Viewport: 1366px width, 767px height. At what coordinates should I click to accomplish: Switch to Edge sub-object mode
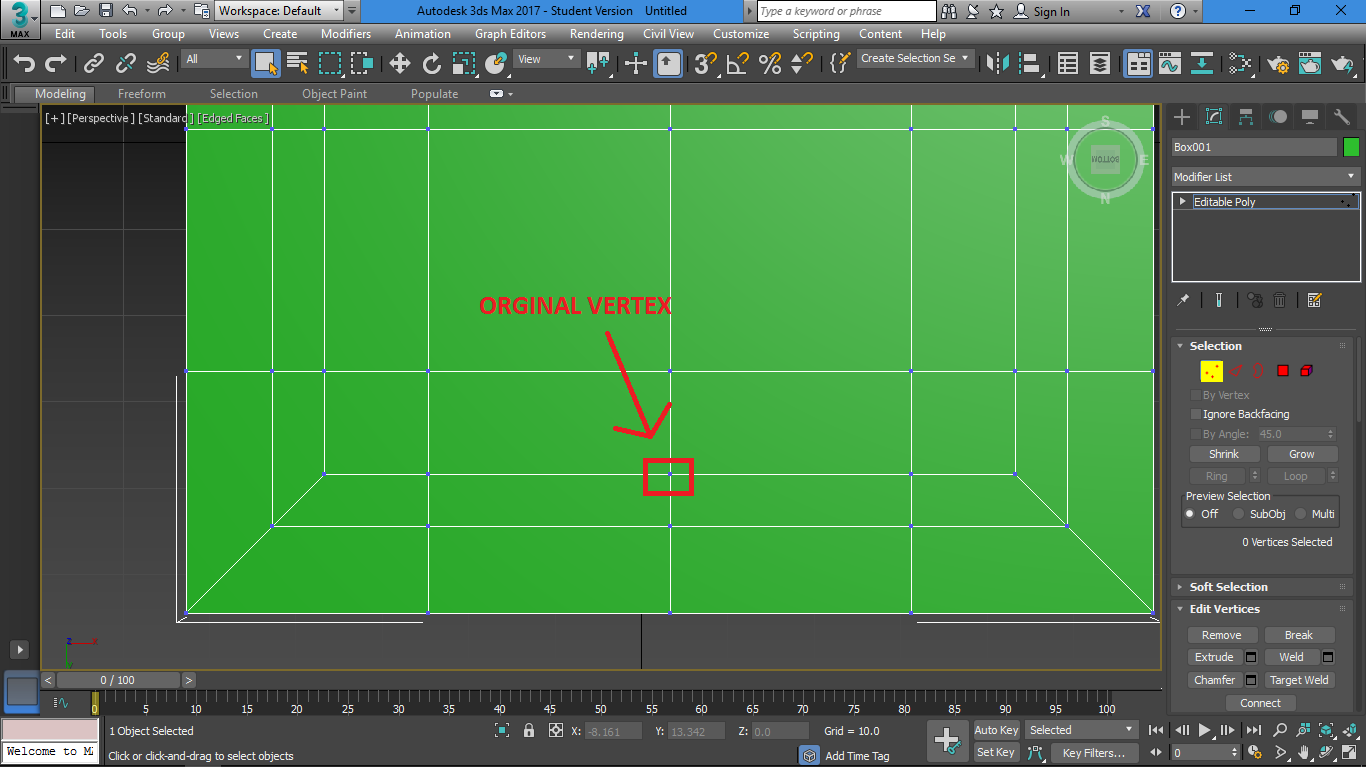tap(1236, 371)
